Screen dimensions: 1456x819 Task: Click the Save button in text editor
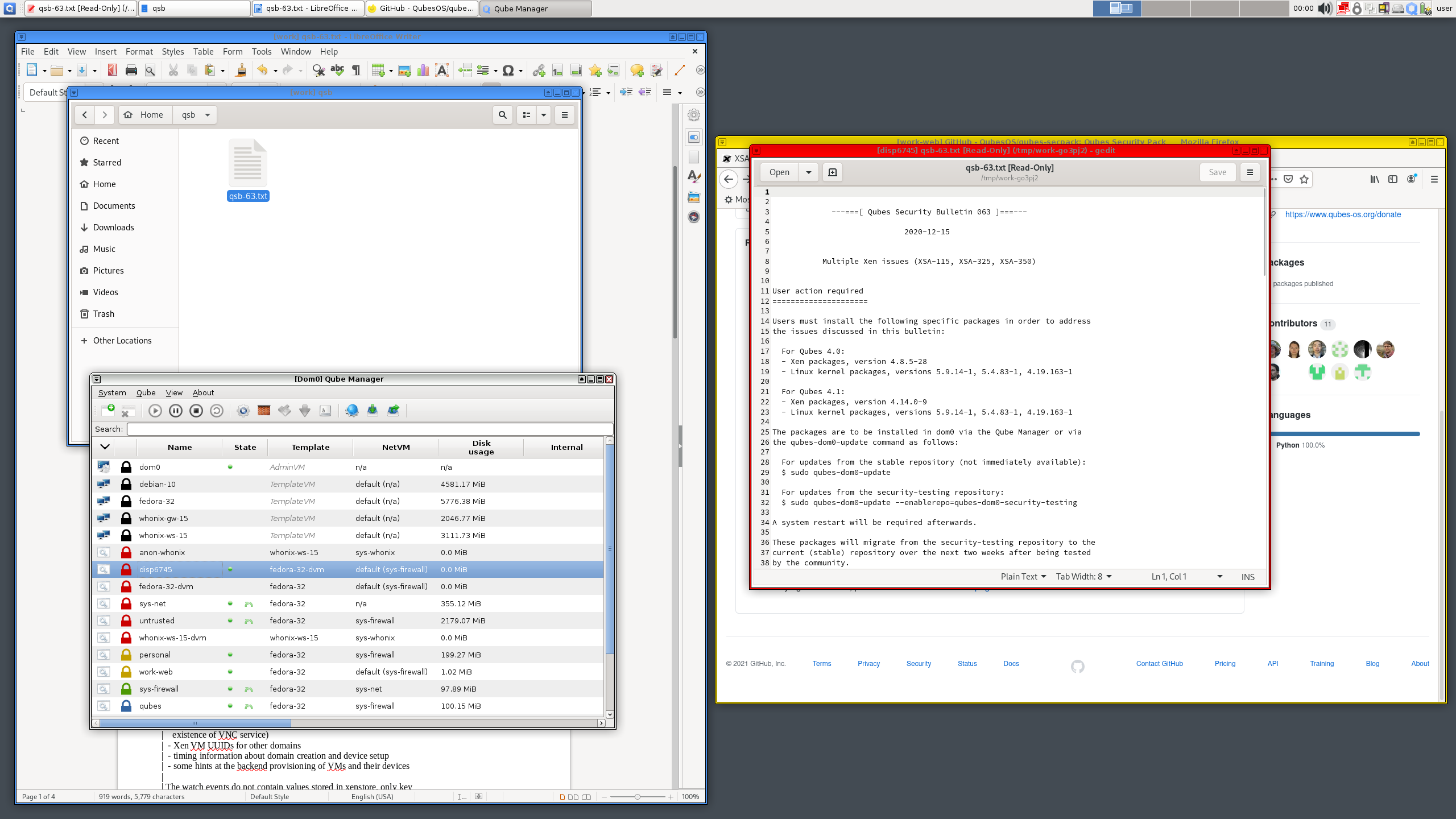(x=1217, y=172)
